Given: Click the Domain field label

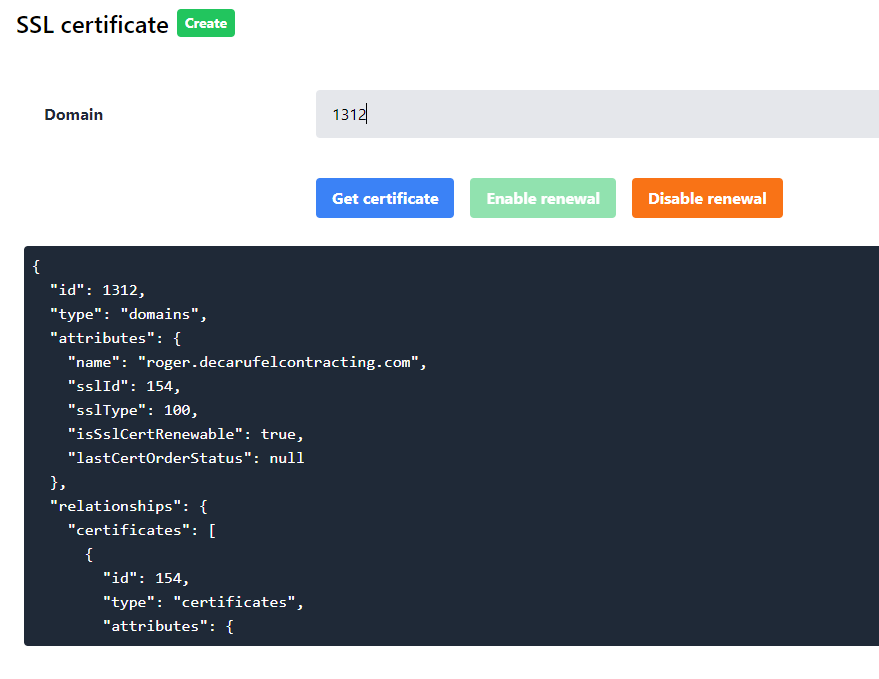Looking at the screenshot, I should coord(74,114).
